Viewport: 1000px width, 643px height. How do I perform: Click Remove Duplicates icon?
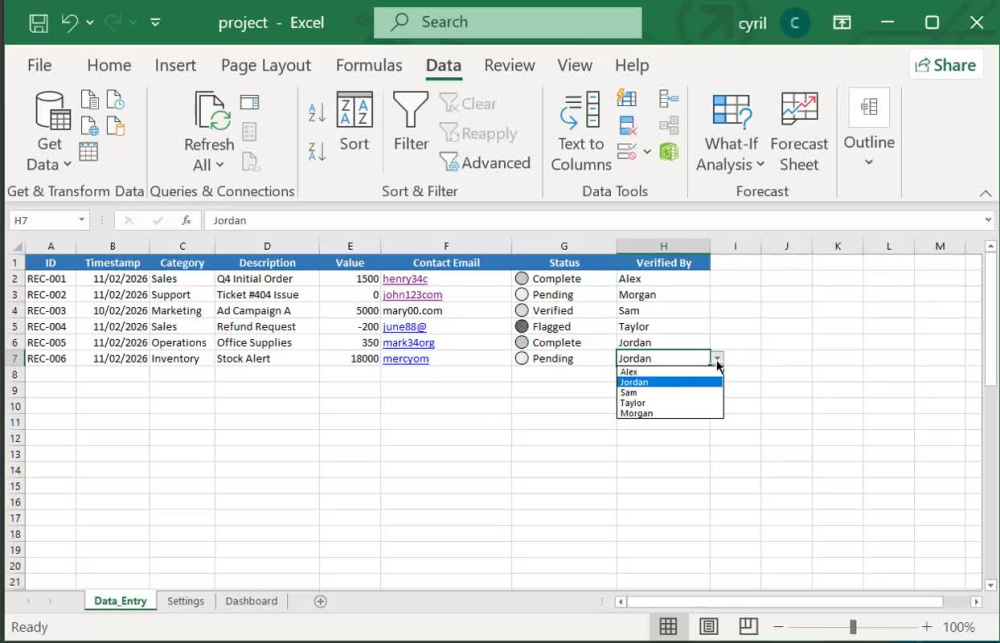click(x=628, y=126)
